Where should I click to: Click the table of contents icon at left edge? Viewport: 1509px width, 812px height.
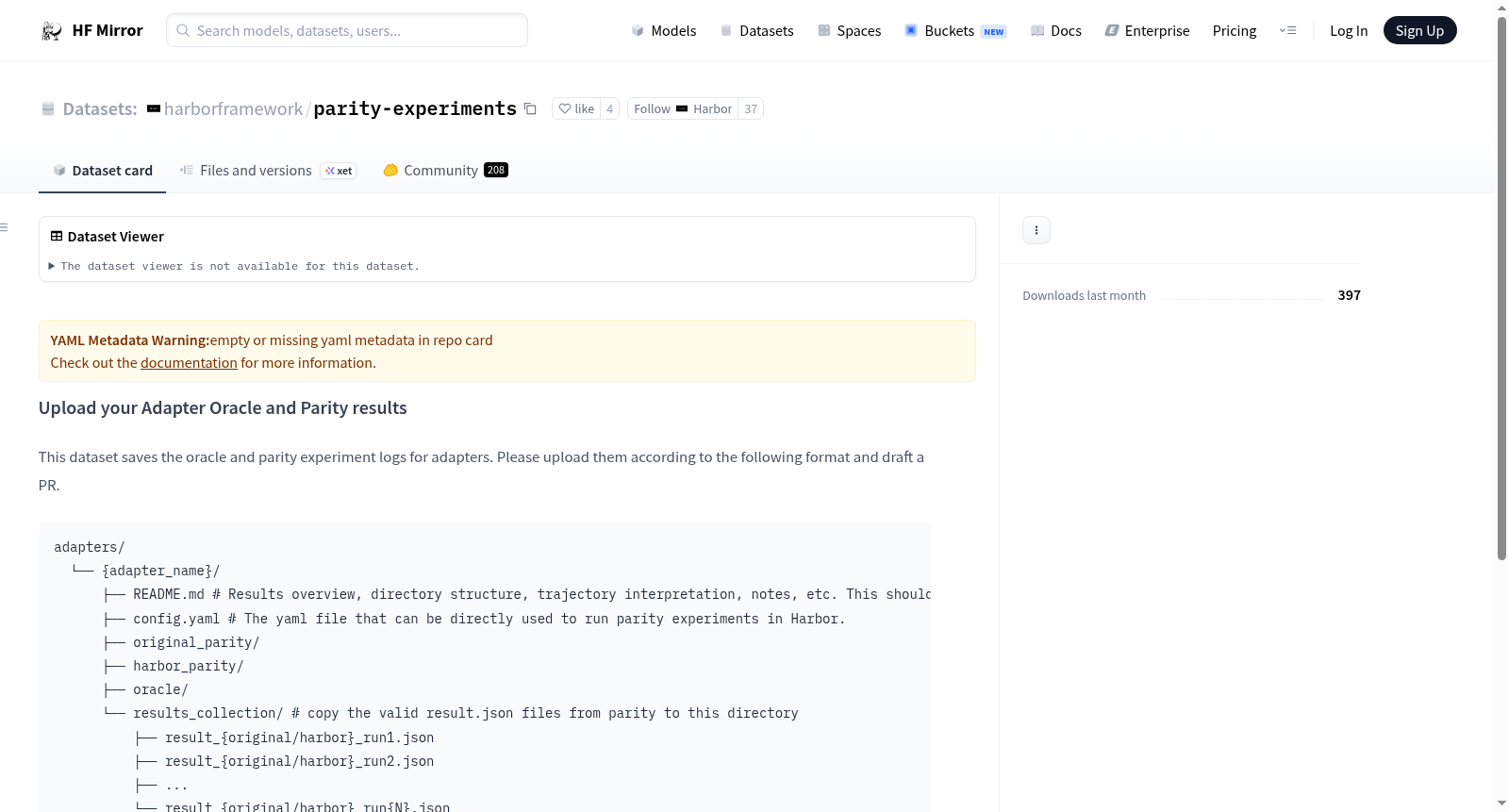[x=4, y=227]
